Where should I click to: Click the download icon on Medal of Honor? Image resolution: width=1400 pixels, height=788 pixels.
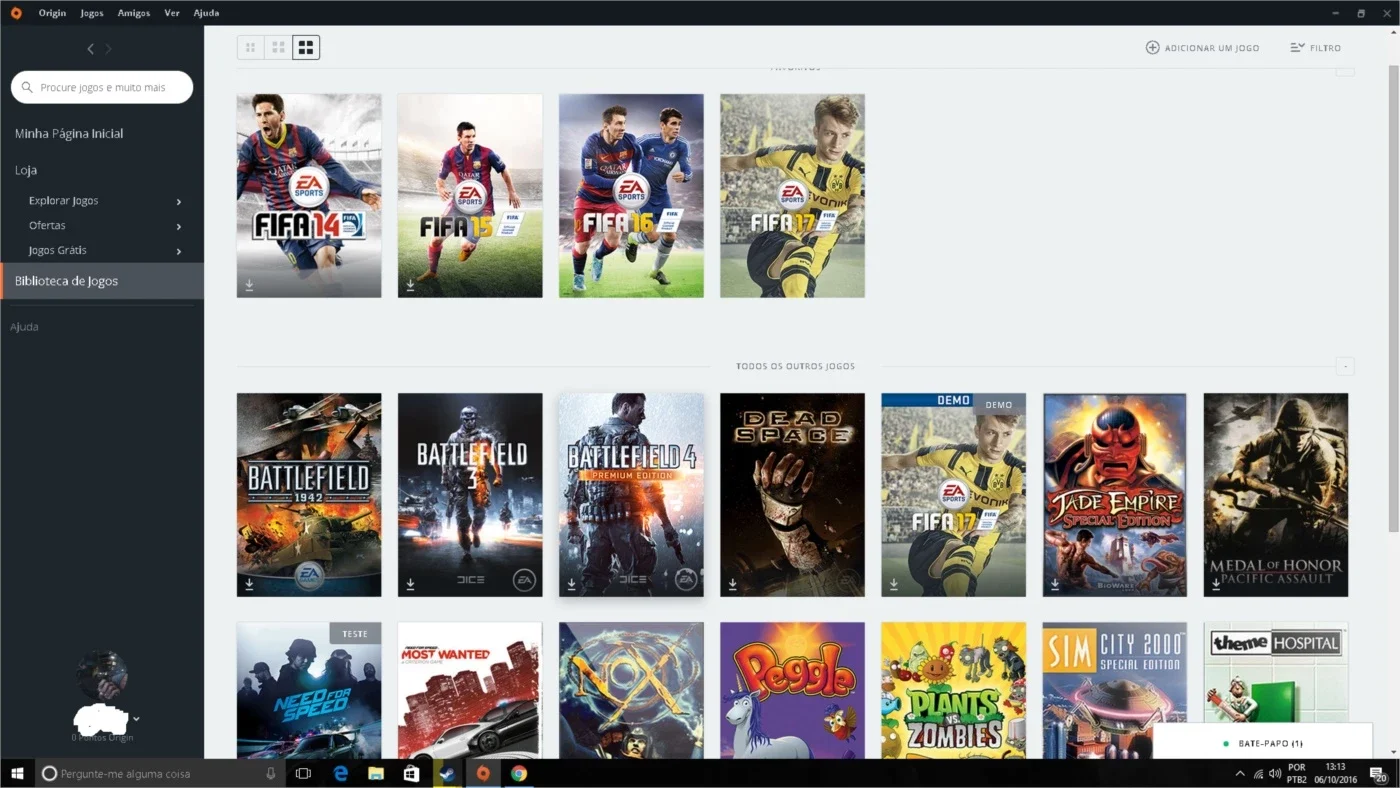coord(1216,584)
